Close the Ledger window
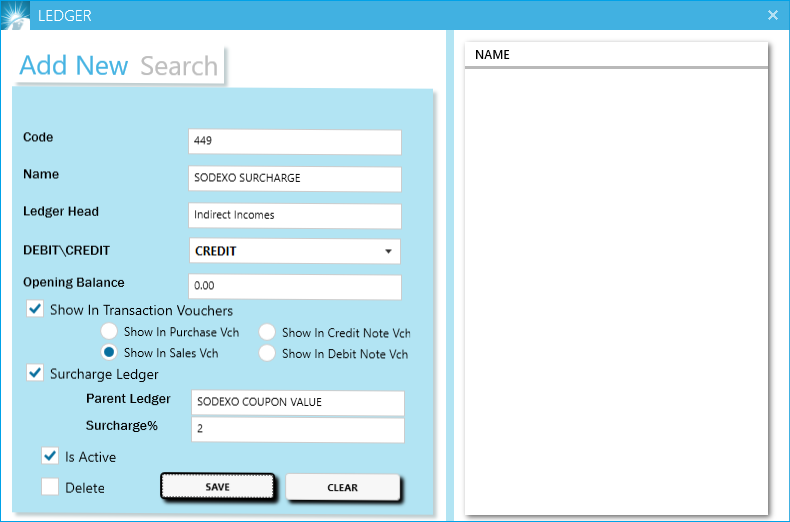 772,15
